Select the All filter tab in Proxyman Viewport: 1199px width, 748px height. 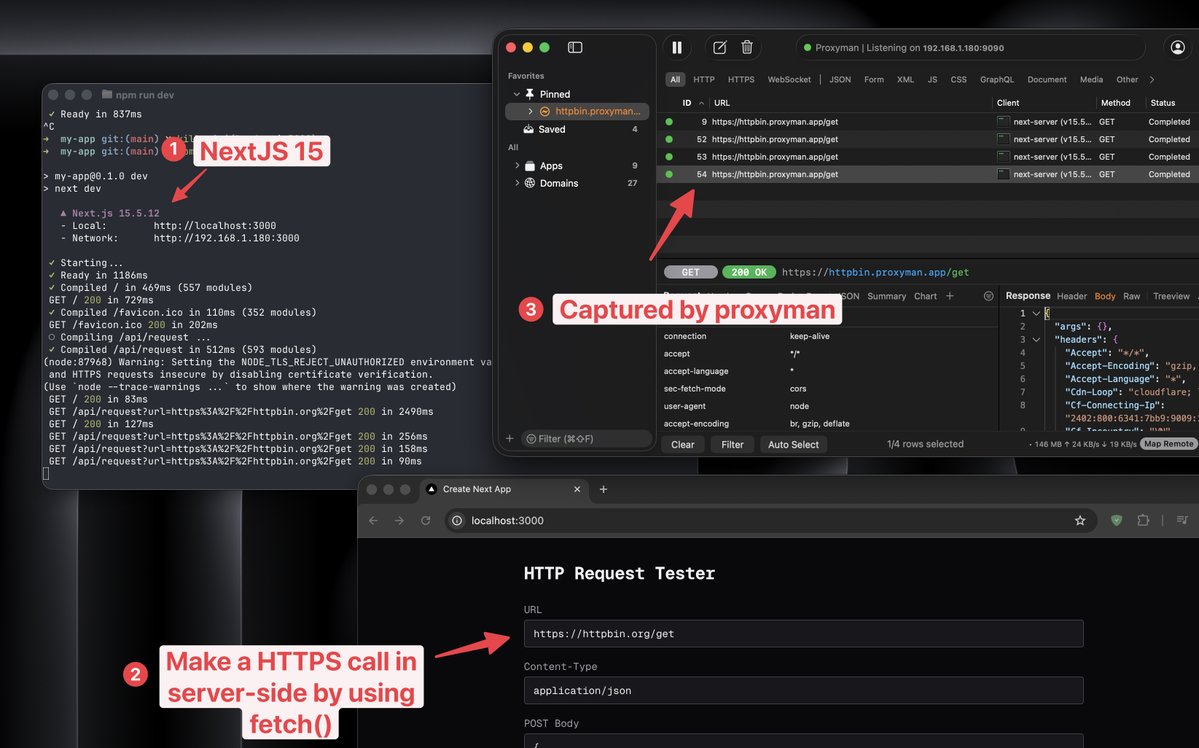point(675,80)
